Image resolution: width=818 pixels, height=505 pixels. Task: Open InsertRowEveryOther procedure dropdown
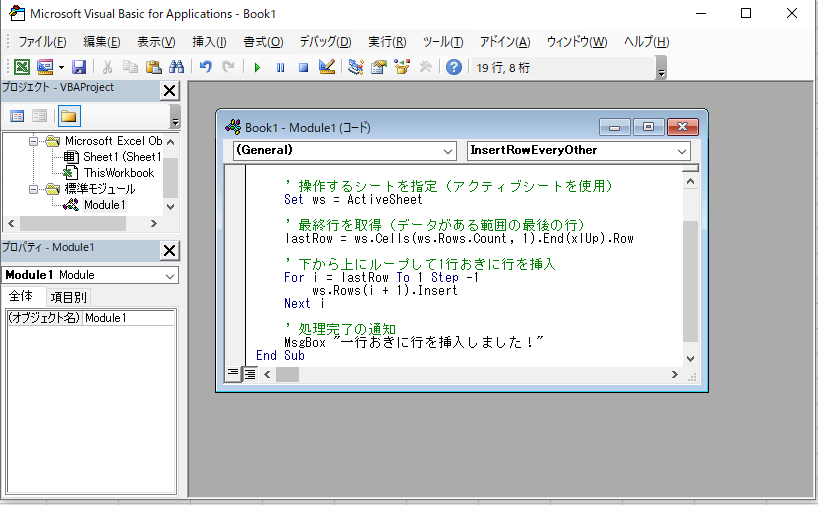[682, 151]
